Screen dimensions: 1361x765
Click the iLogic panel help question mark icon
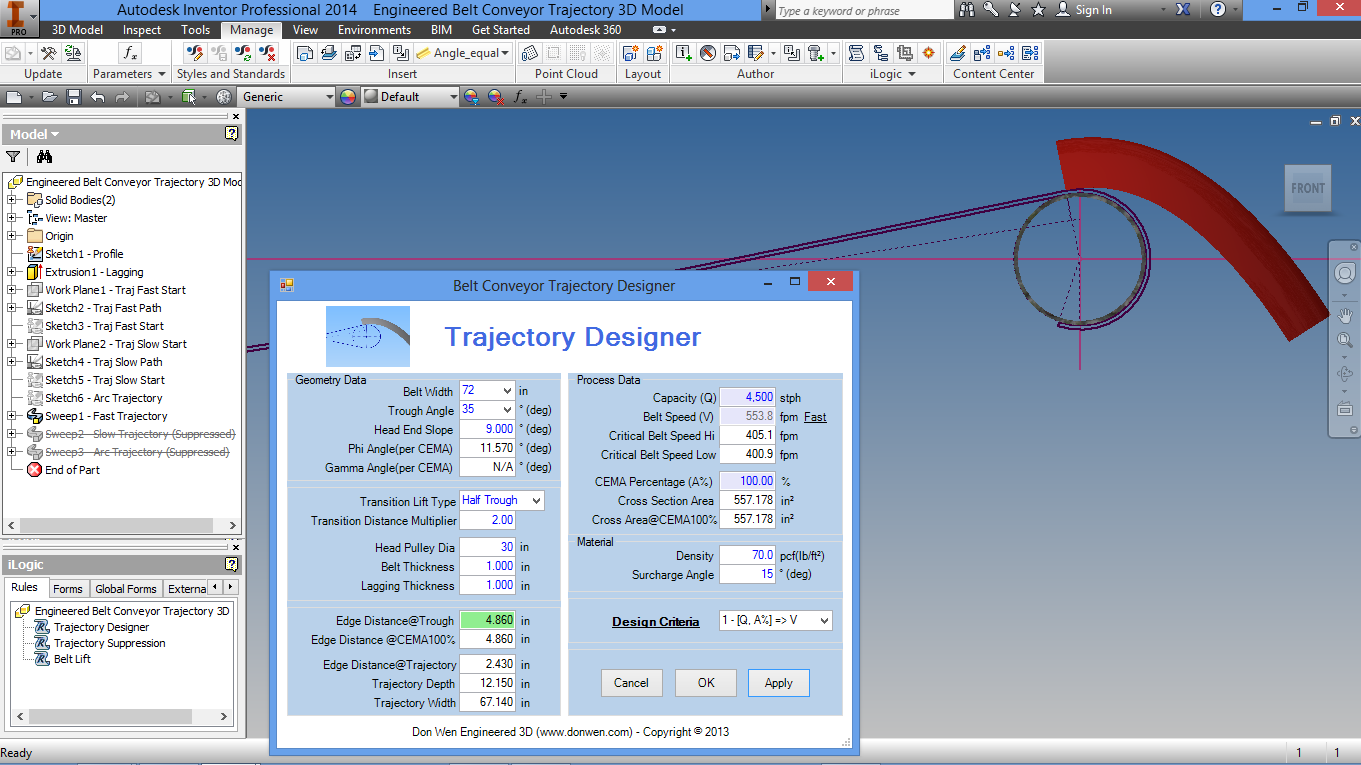pos(232,565)
